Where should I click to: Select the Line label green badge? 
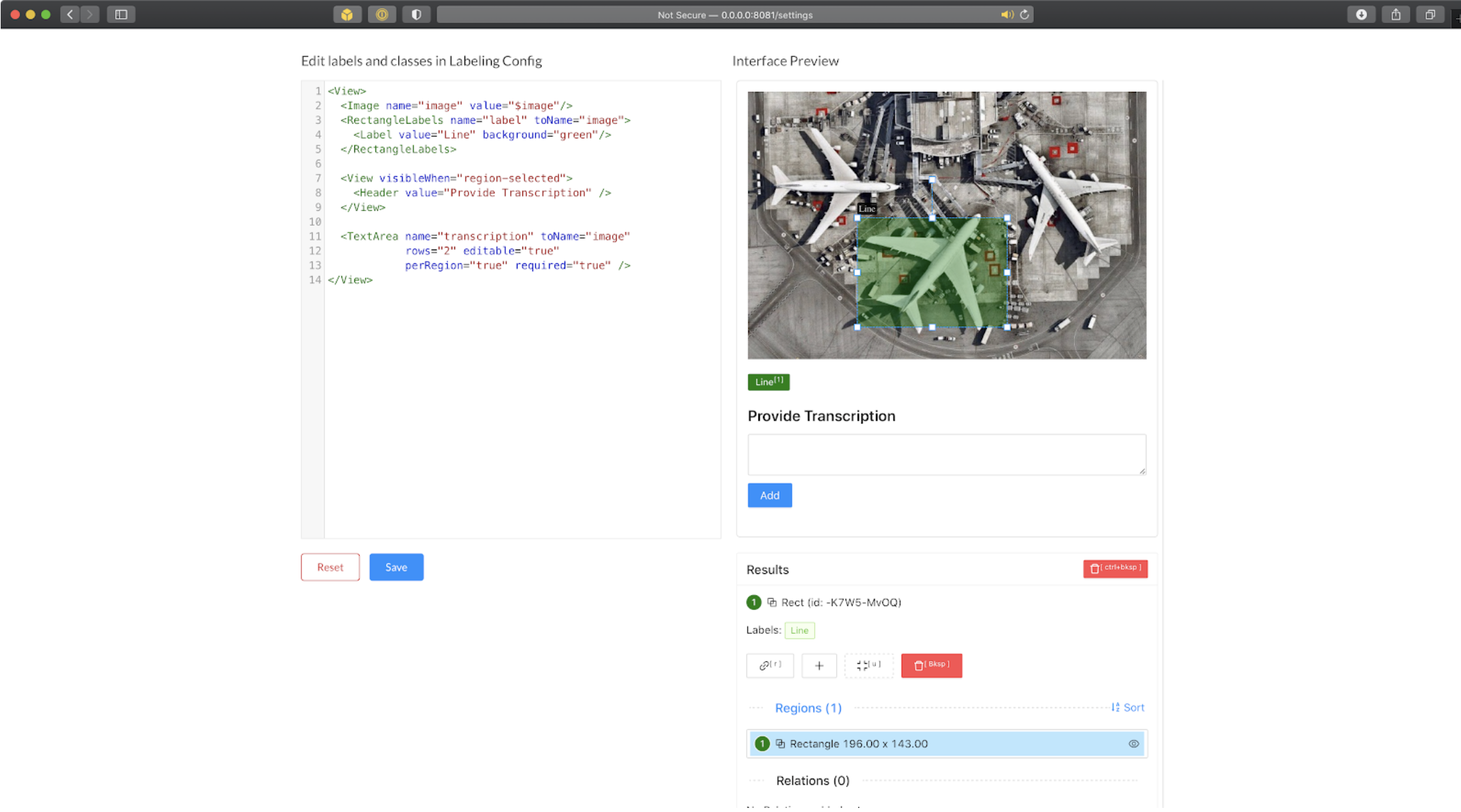[x=768, y=381]
